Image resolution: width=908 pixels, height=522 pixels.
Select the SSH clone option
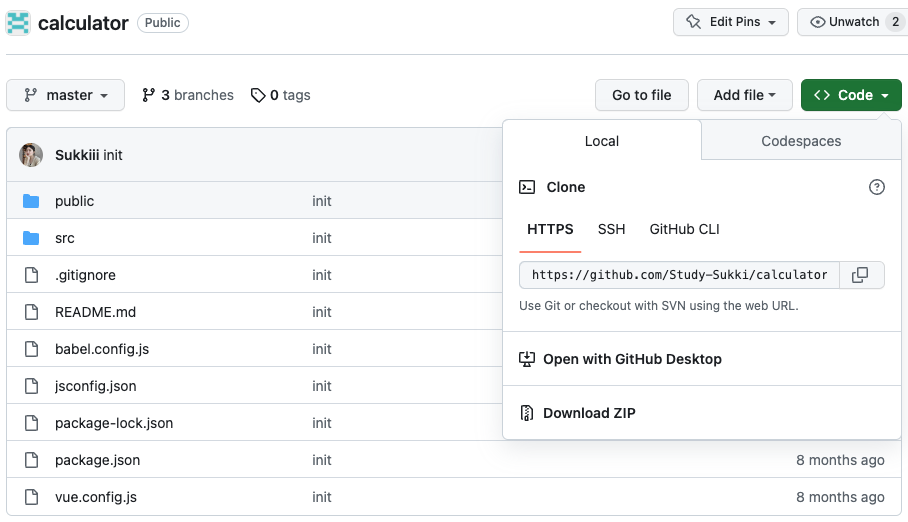point(611,229)
